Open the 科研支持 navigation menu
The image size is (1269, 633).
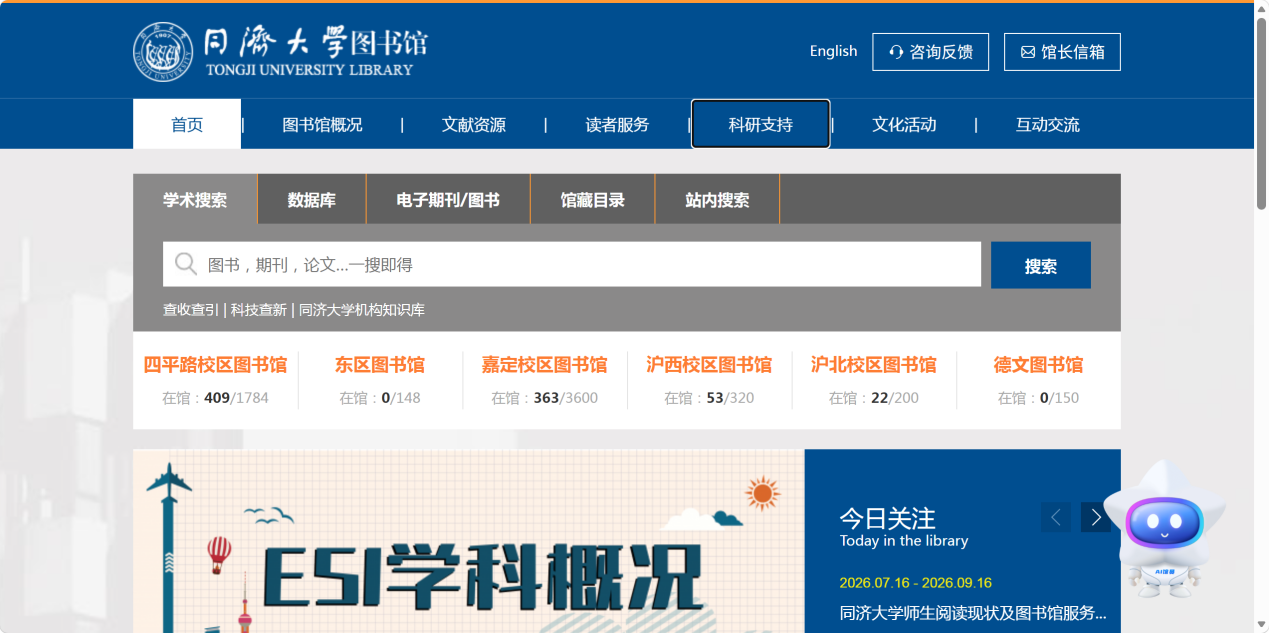761,124
